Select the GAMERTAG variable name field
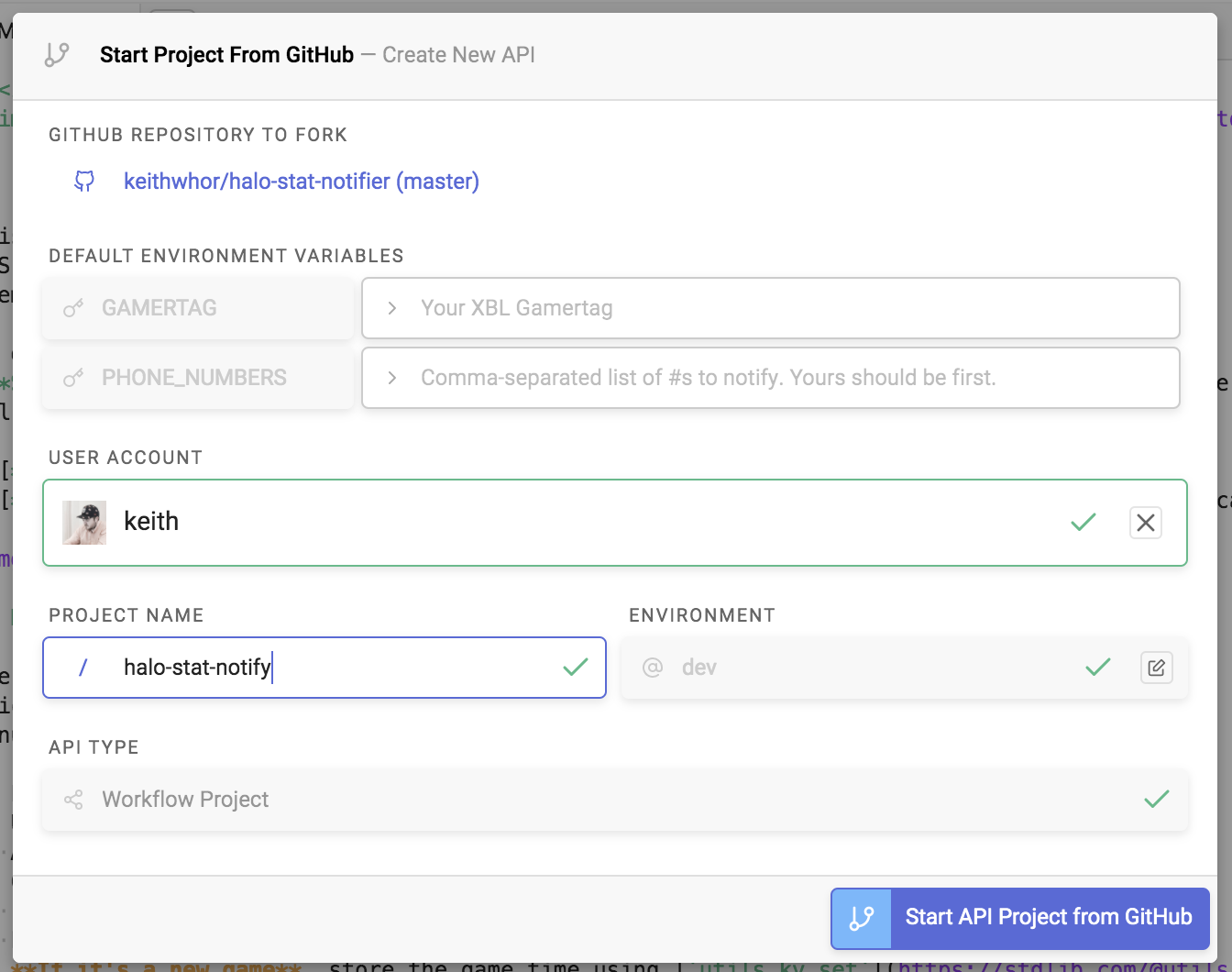This screenshot has height=972, width=1232. 198,308
